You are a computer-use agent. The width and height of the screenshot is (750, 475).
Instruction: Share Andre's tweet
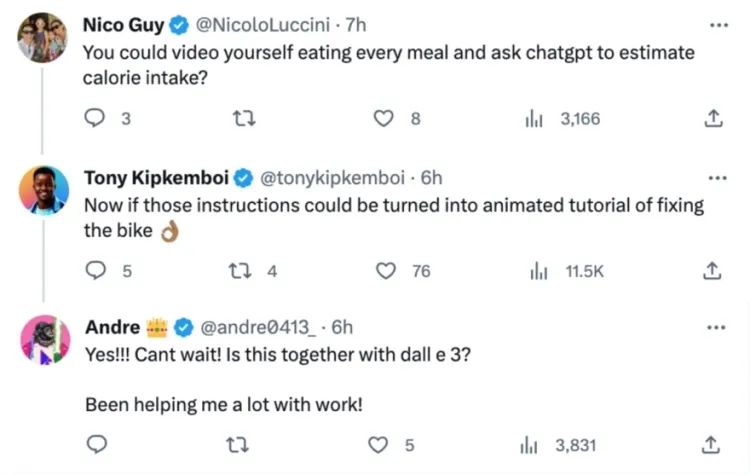[x=713, y=445]
